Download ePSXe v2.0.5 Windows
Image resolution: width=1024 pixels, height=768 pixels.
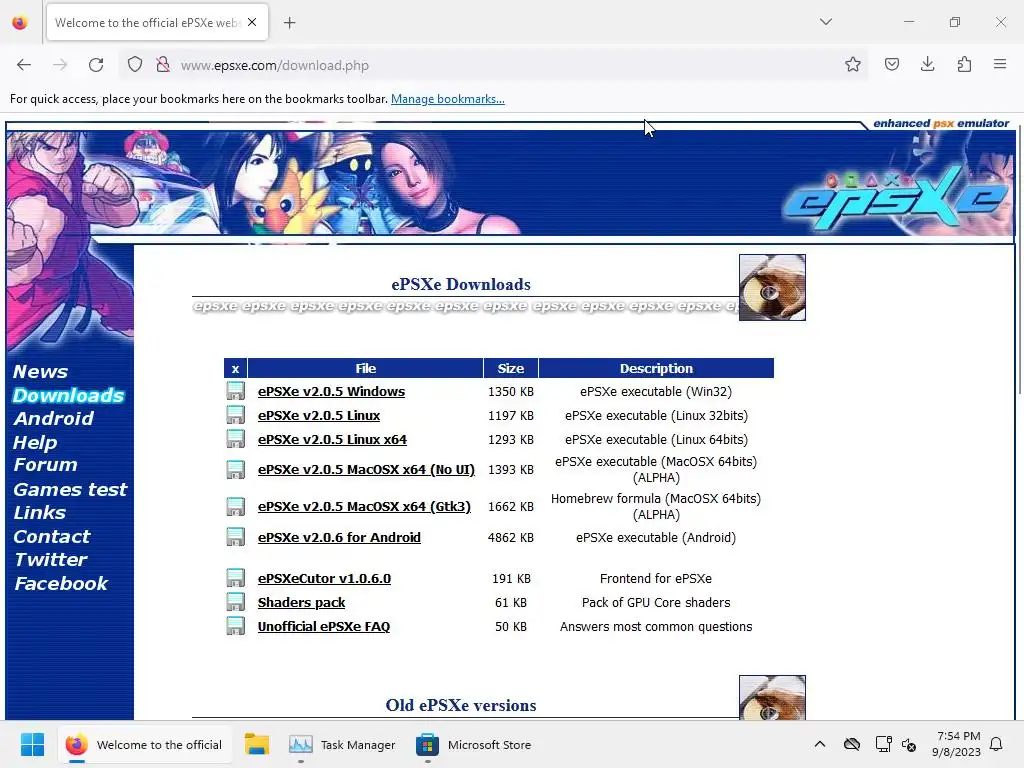[x=331, y=391]
